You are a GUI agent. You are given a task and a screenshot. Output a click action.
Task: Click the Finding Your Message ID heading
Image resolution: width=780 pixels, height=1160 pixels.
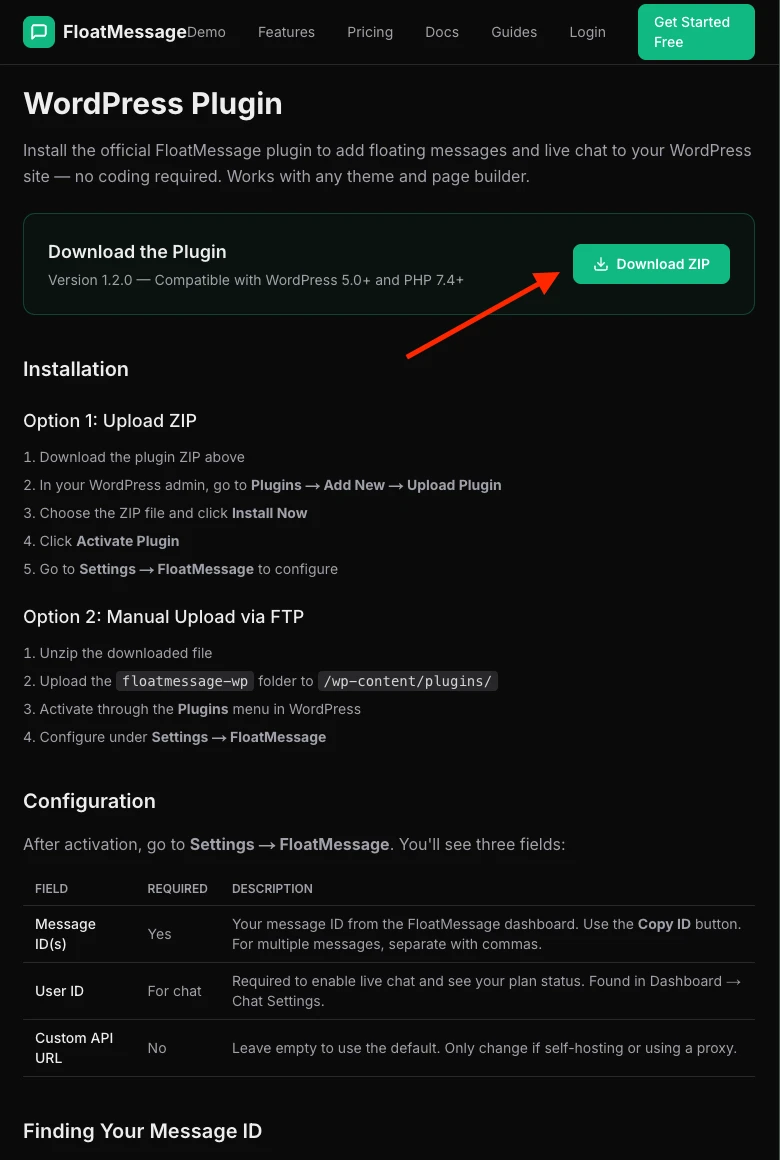[x=142, y=1131]
